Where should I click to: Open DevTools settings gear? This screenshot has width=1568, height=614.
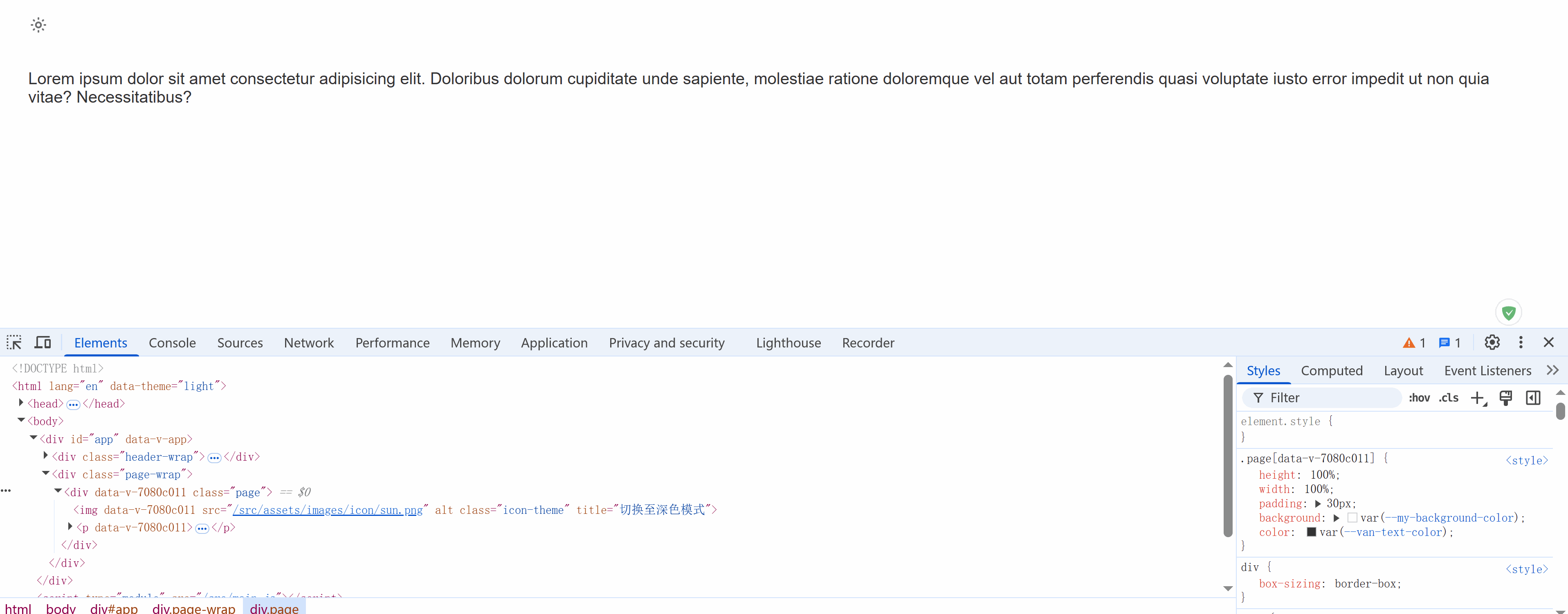(1492, 343)
